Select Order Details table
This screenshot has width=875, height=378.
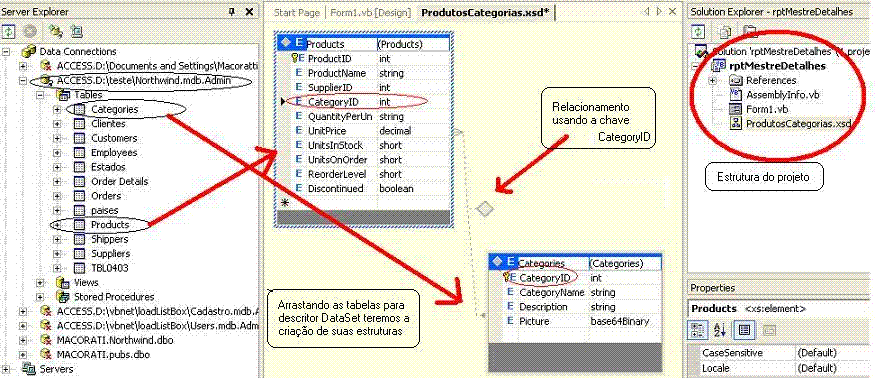pos(119,181)
